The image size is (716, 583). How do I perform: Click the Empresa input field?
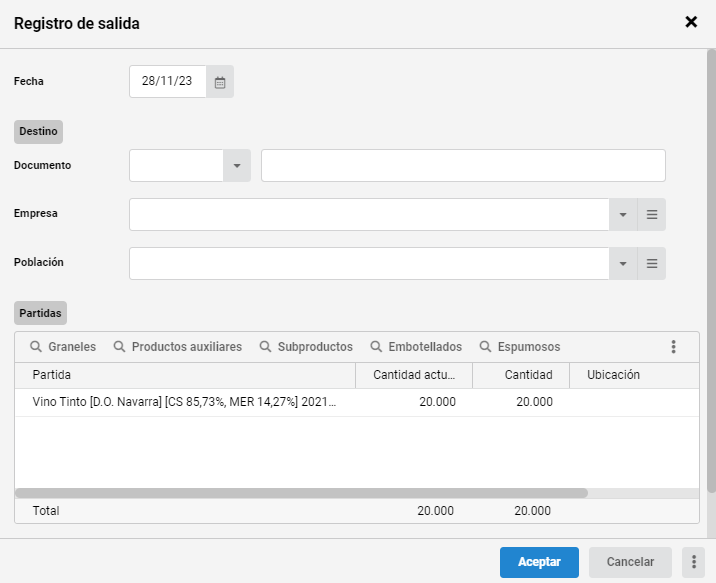pos(369,215)
